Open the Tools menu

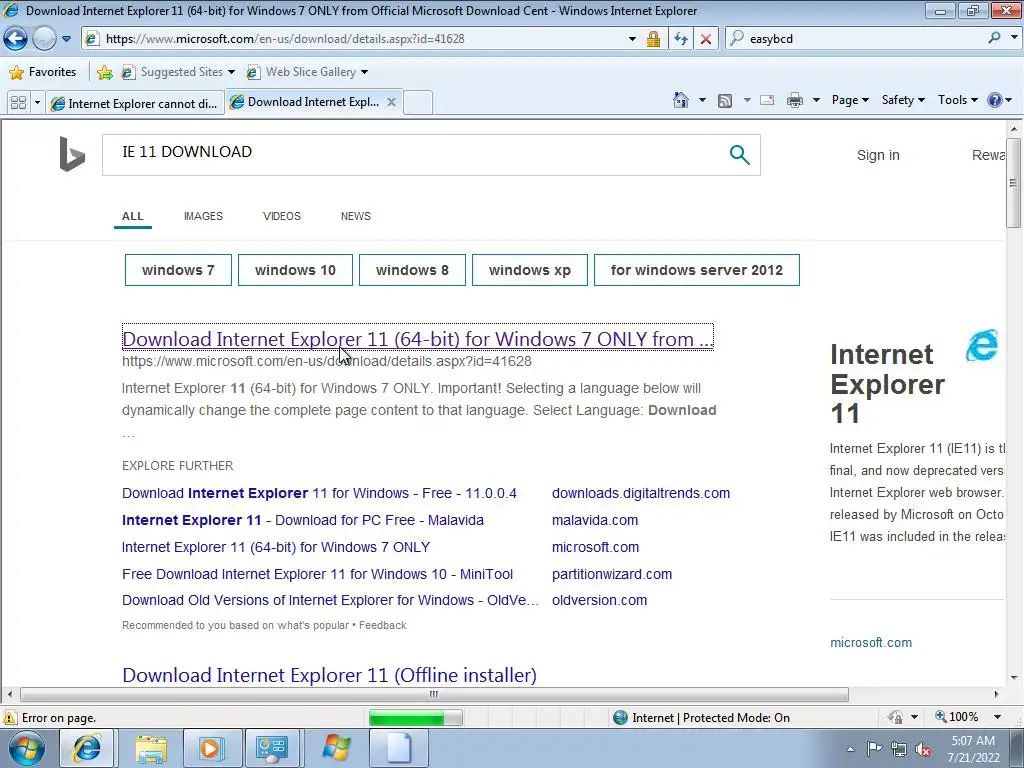coord(957,100)
